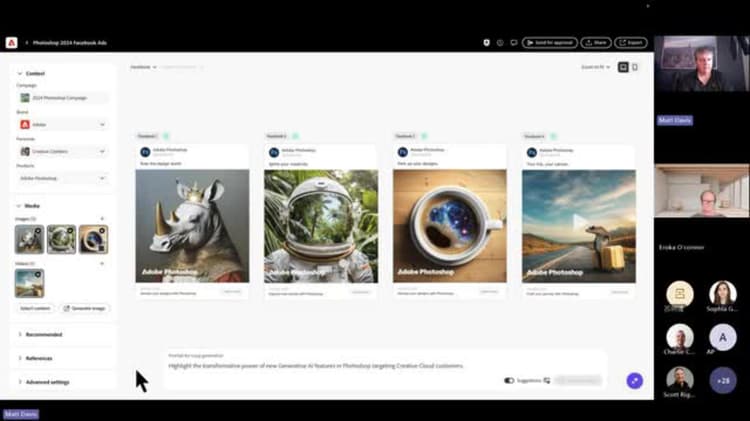Open Sophia G participant avatar
The image size is (750, 421).
point(723,293)
